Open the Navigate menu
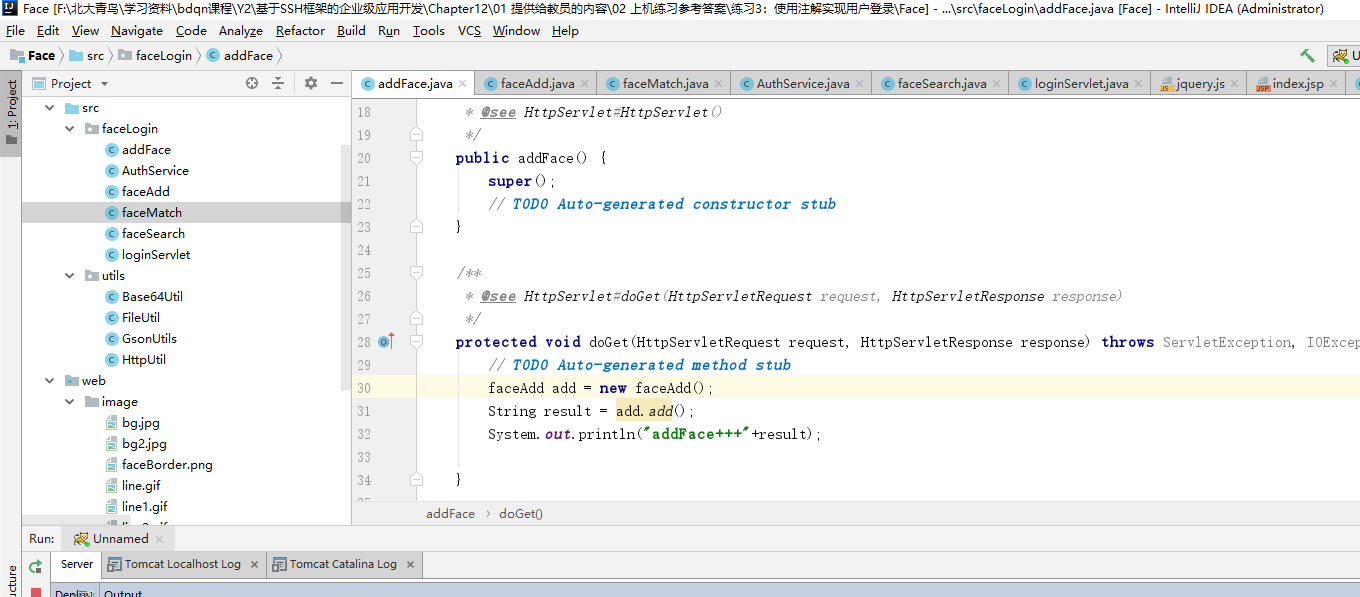The image size is (1360, 597). pos(136,31)
